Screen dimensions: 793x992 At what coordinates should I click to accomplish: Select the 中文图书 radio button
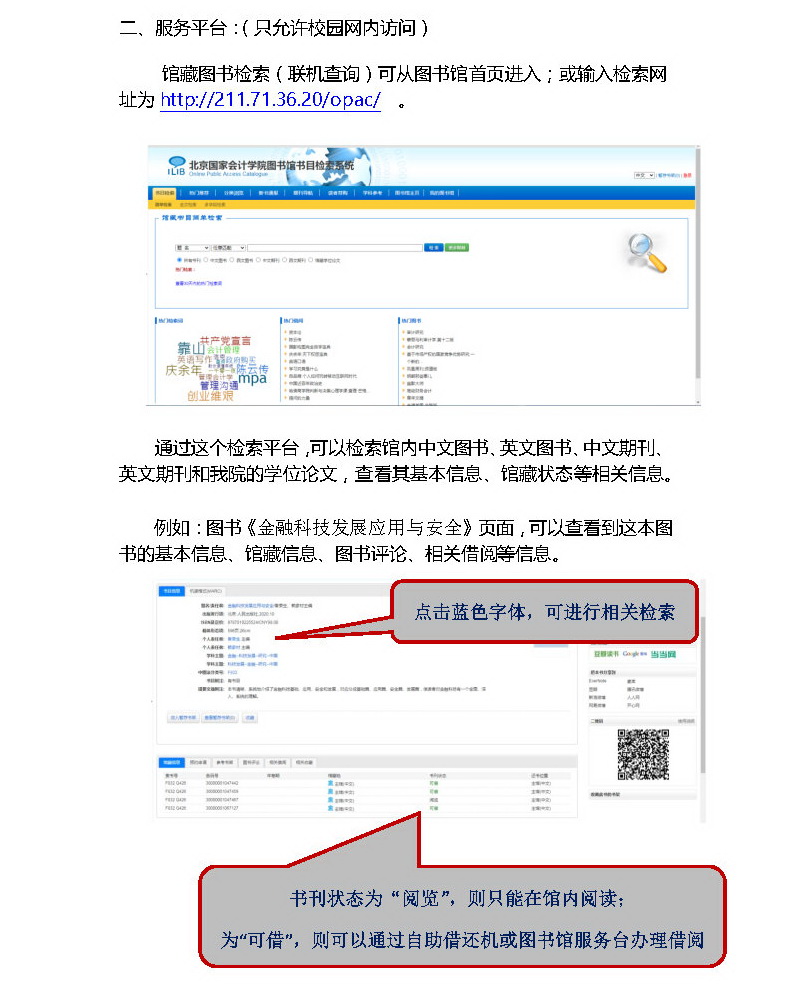point(206,260)
